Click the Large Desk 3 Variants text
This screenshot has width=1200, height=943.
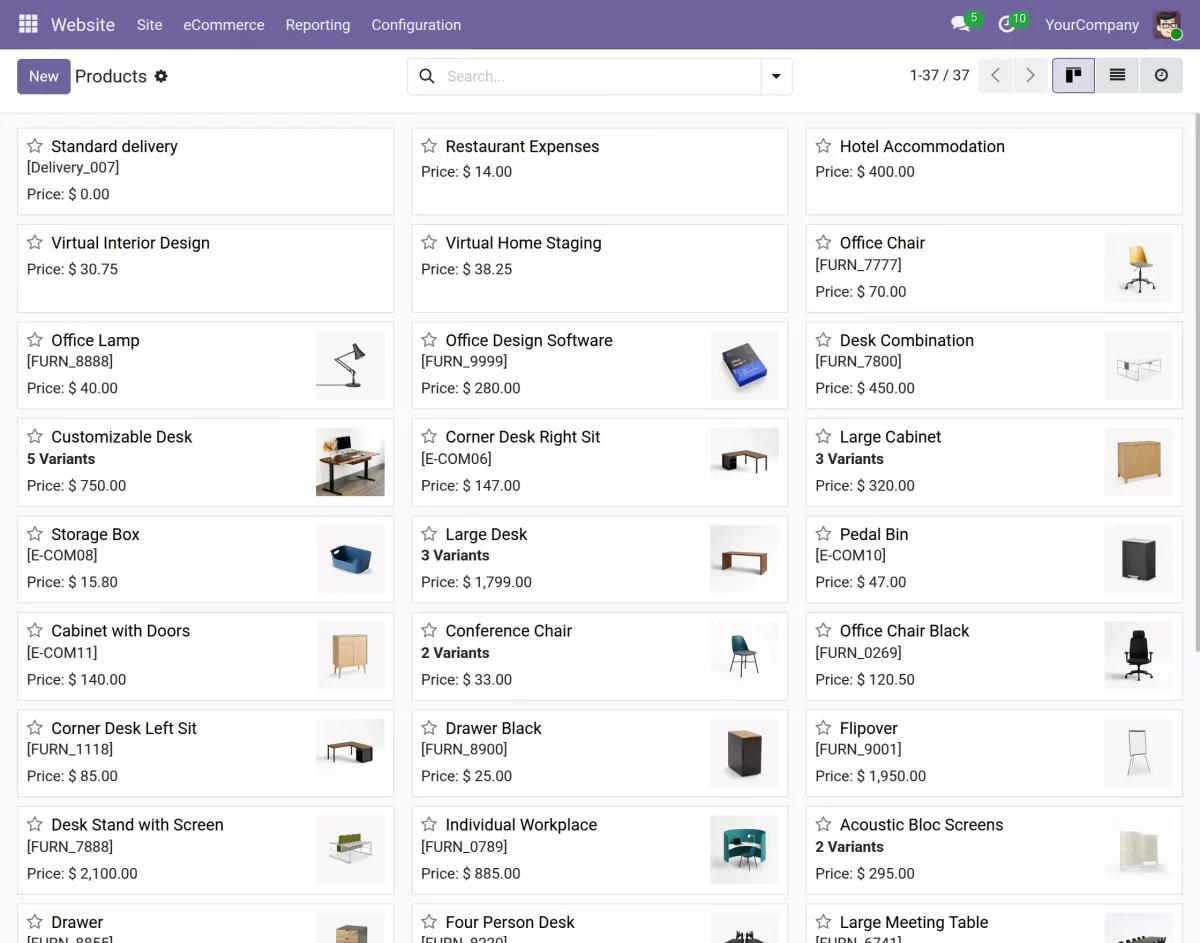pyautogui.click(x=455, y=555)
